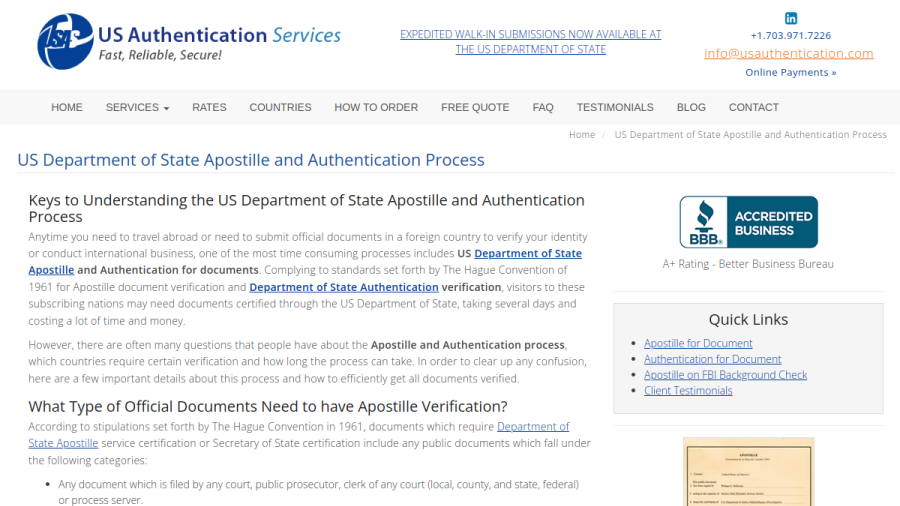Click the page title 'US Department of State Apostille and Authentication Process'
Viewport: 900px width, 506px height.
251,160
